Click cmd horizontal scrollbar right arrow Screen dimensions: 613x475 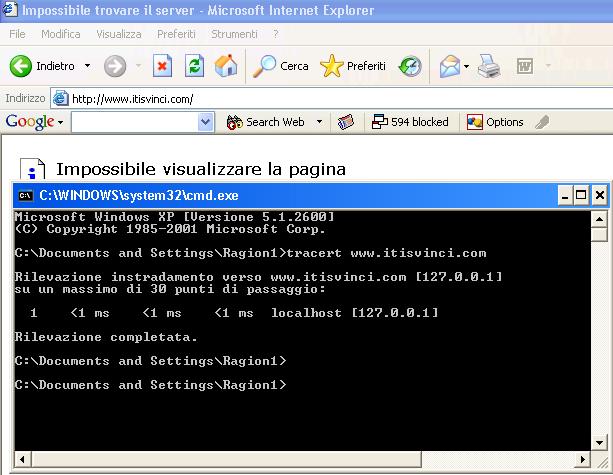pos(583,459)
